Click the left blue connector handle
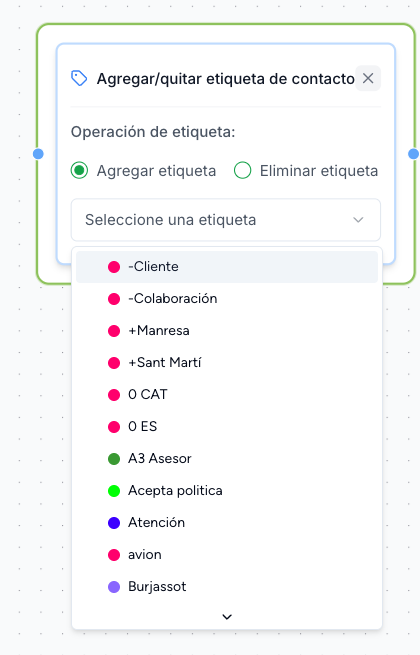Screen dimensions: 420x655 (38, 154)
